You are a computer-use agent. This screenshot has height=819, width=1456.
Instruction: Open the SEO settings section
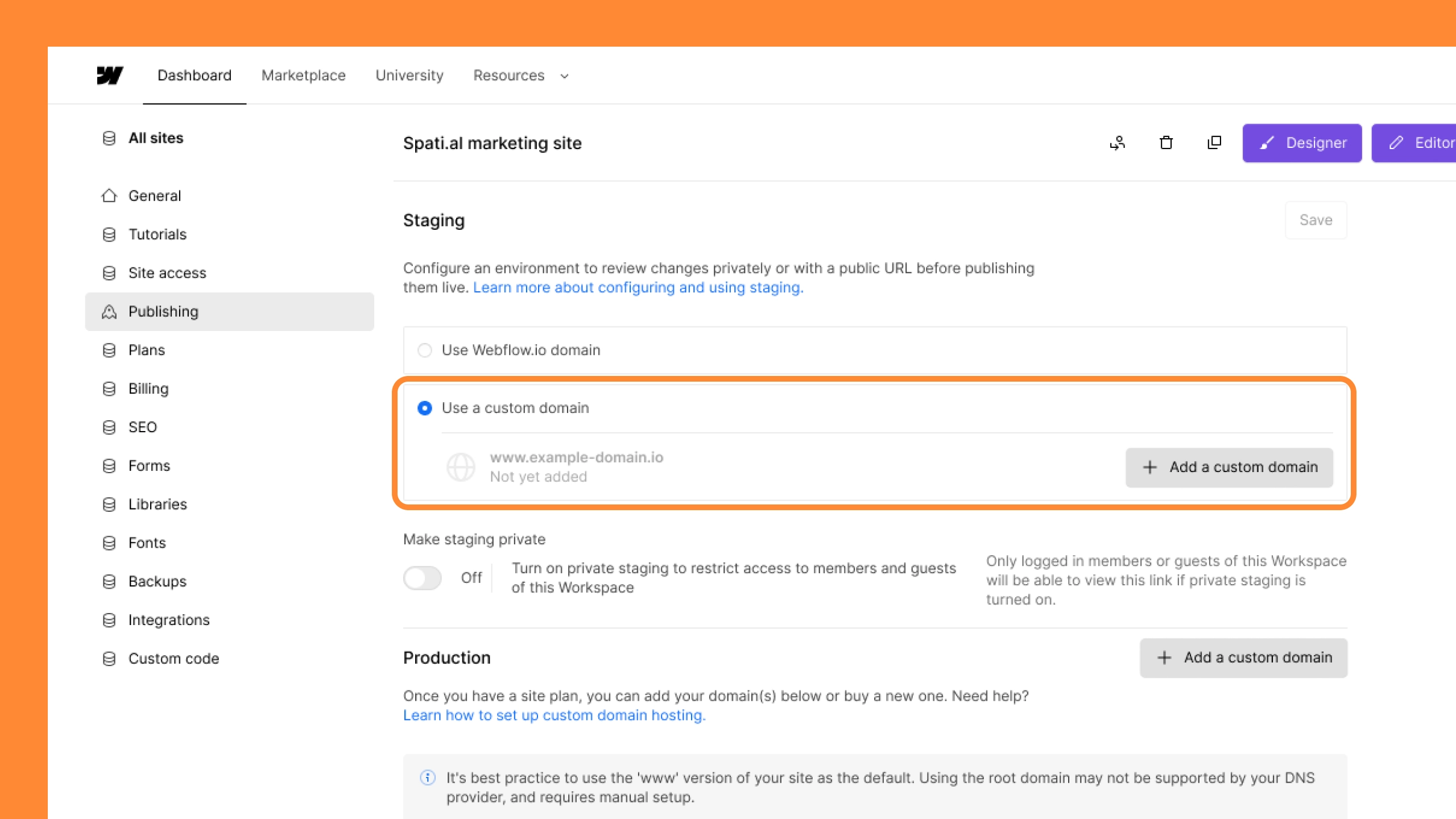142,427
